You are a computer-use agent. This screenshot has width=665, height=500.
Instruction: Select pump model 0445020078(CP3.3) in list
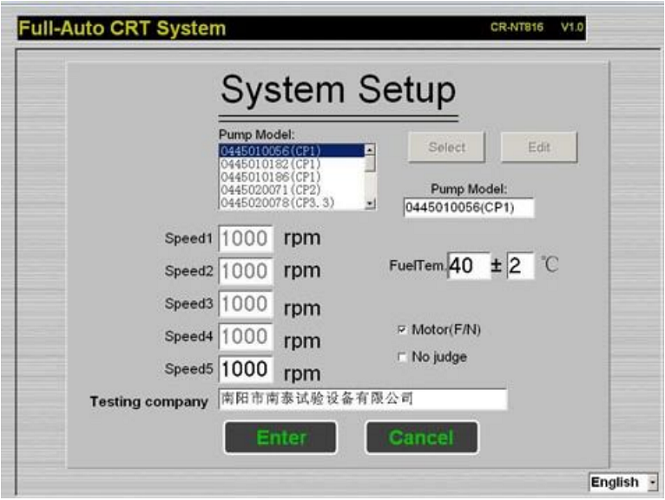[290, 203]
